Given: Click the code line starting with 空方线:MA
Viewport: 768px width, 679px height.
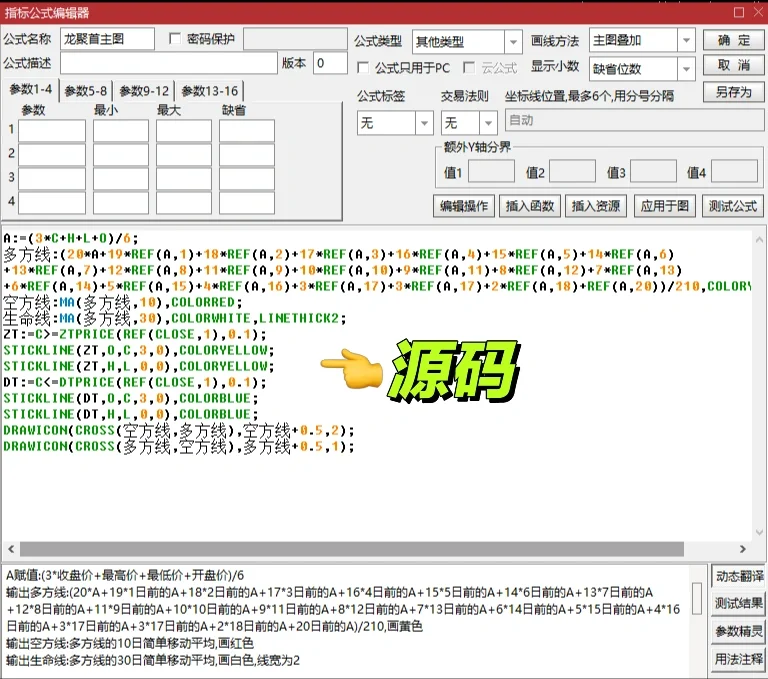Looking at the screenshot, I should tap(122, 302).
